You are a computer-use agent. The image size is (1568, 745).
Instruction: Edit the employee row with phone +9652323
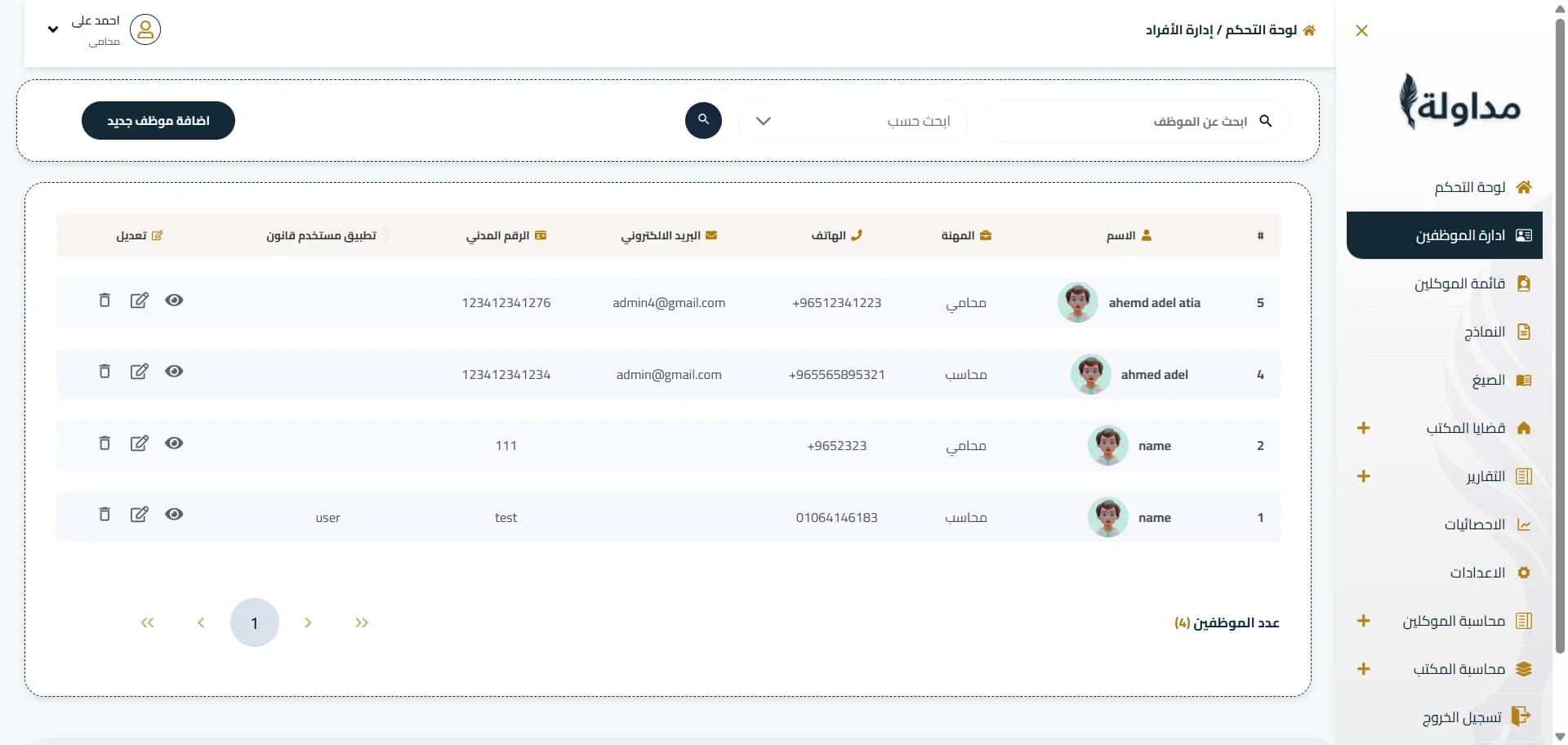140,443
